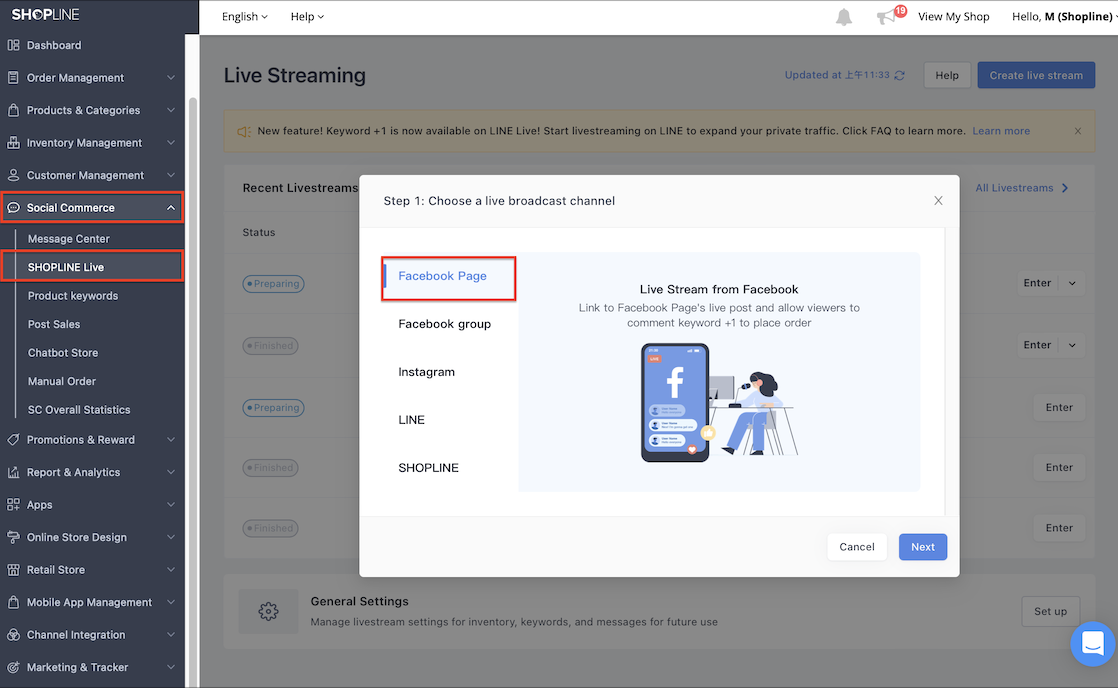Click the Customer Management person icon
Image resolution: width=1118 pixels, height=688 pixels.
tap(13, 175)
